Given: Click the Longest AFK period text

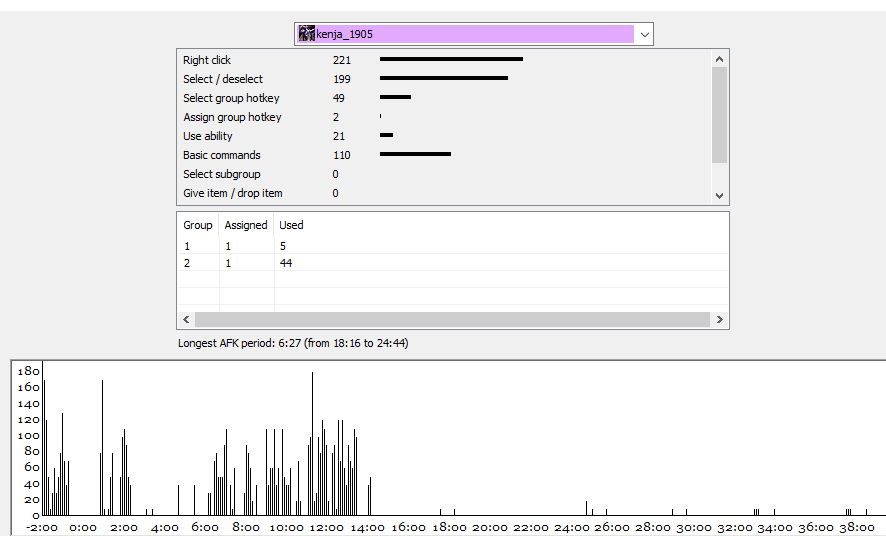Looking at the screenshot, I should [293, 343].
